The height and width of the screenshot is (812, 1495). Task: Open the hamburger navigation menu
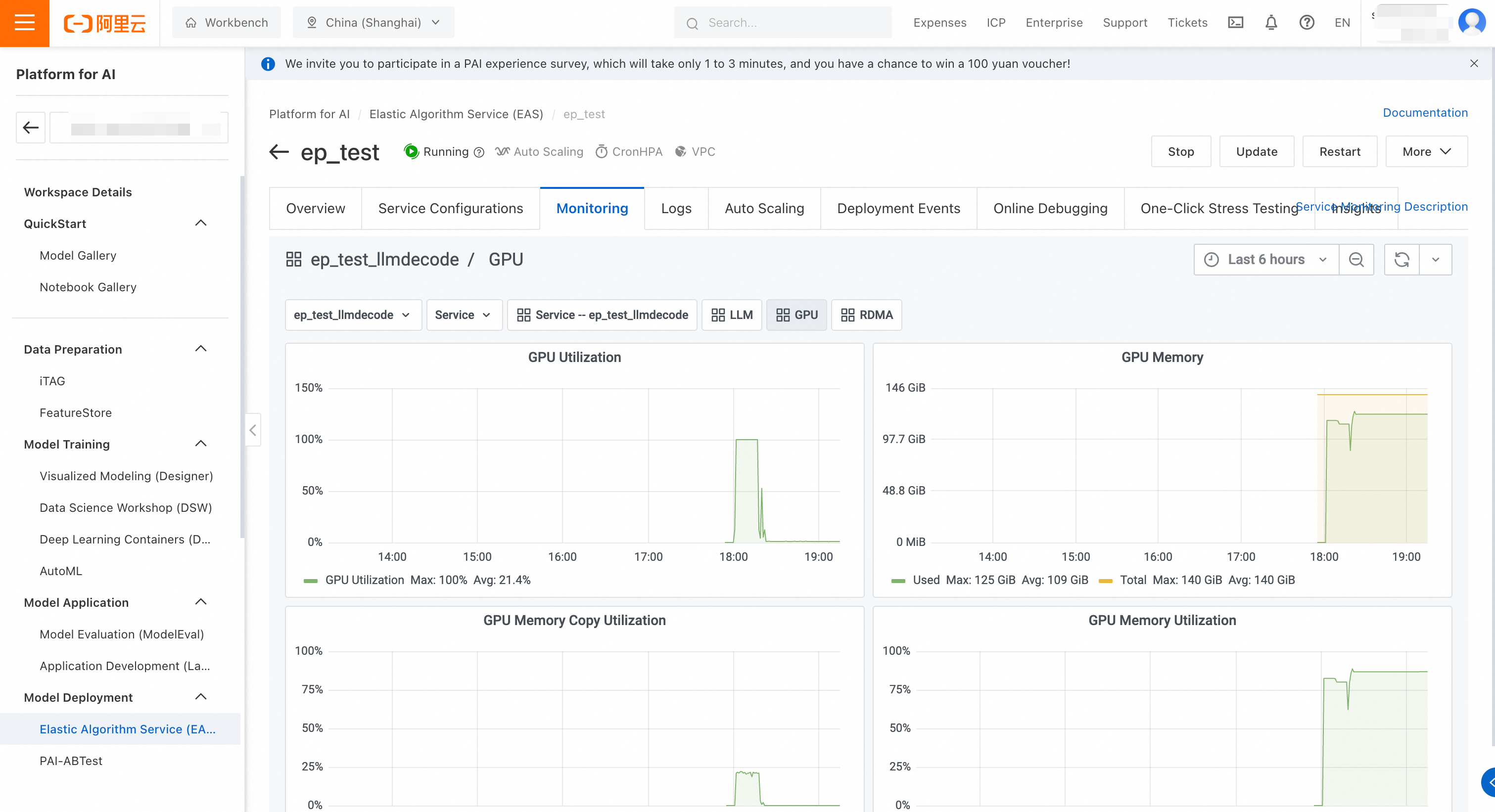24,23
